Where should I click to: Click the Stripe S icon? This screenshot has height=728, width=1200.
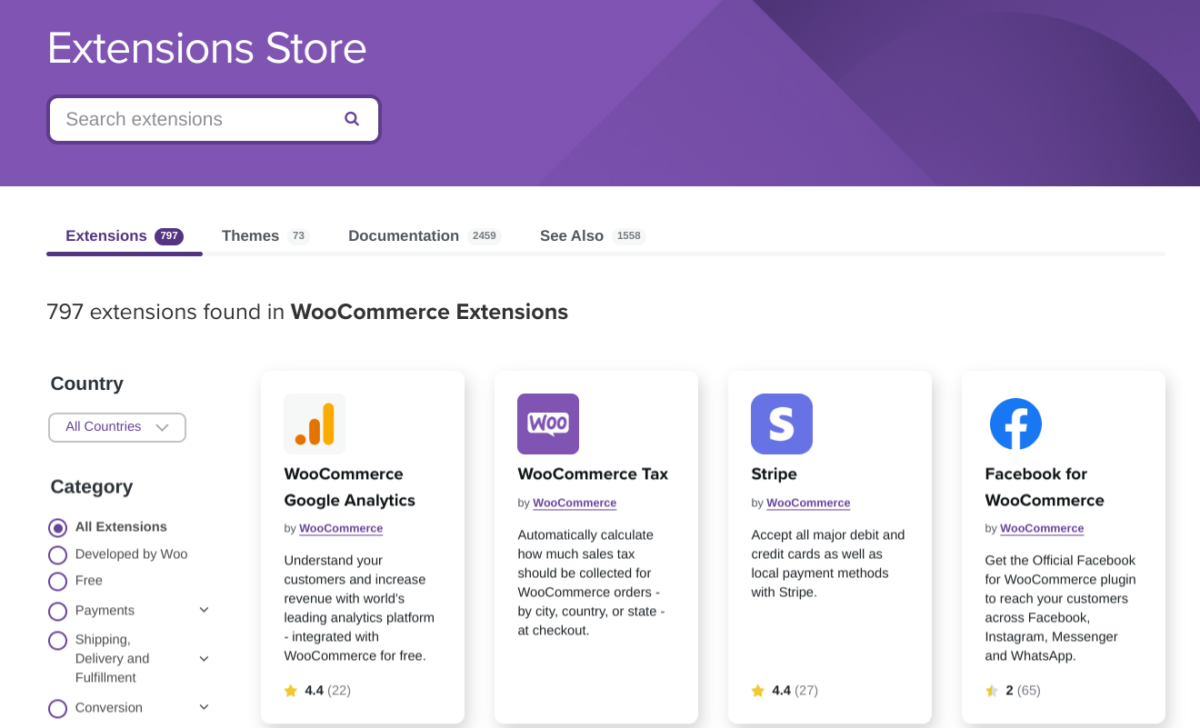[x=782, y=424]
